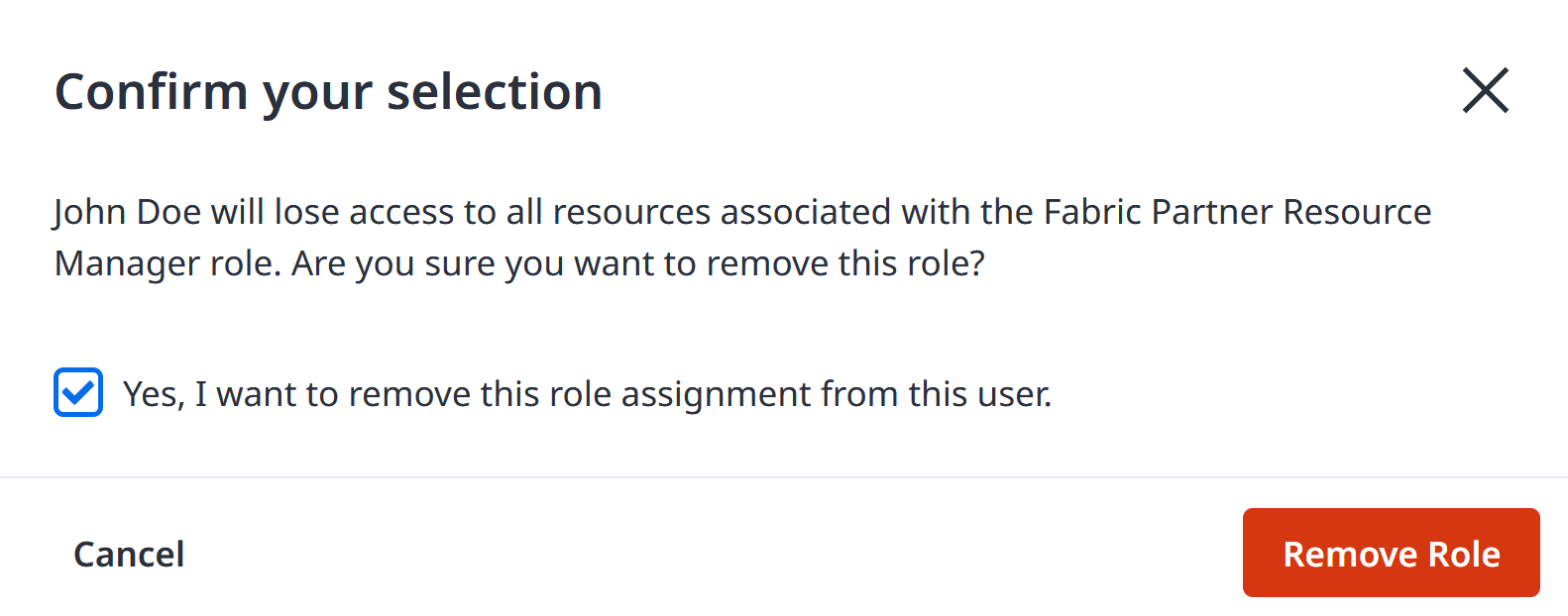The image size is (1568, 616).
Task: Close the confirmation dialog with the X icon
Action: click(1485, 91)
